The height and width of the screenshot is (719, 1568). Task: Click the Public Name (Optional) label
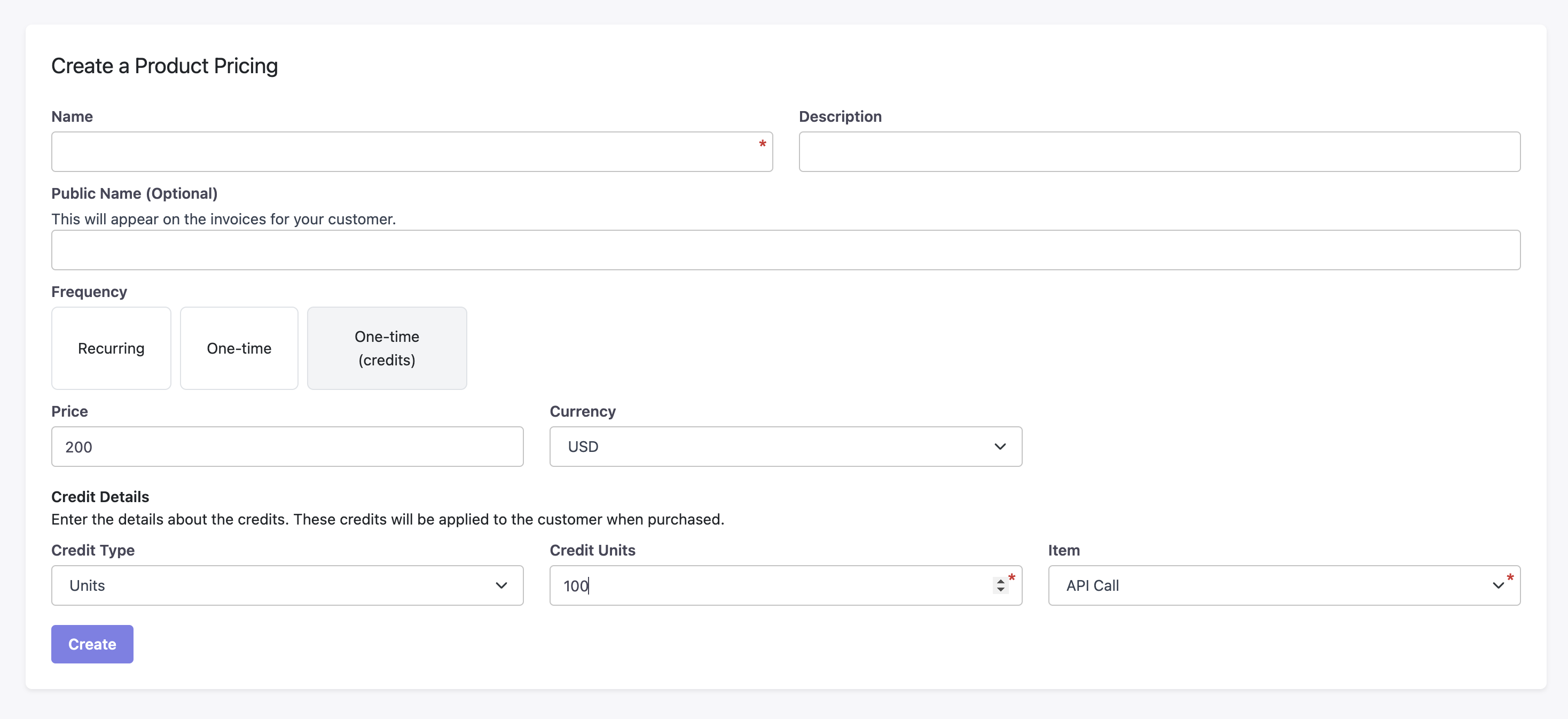pyautogui.click(x=134, y=193)
